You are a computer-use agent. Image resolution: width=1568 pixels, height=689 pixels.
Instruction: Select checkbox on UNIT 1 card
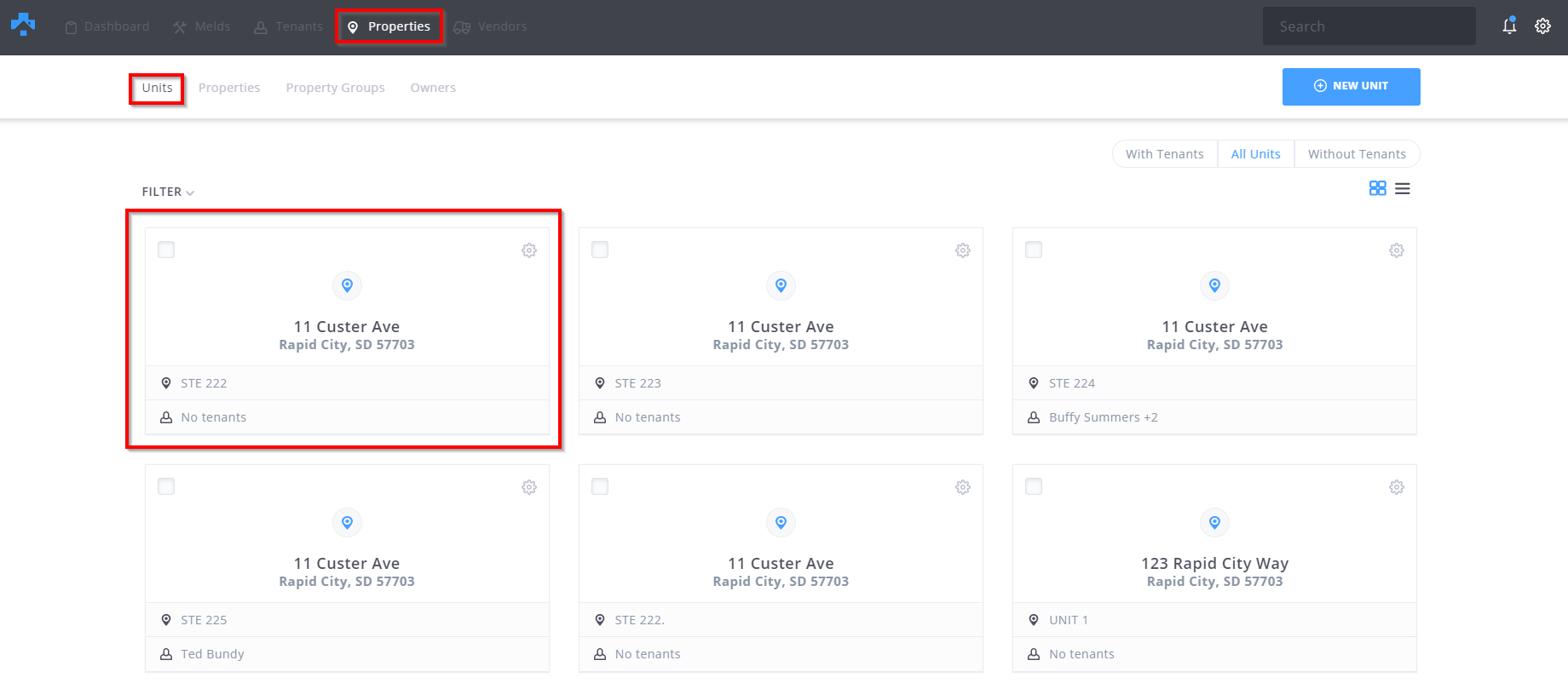click(1034, 486)
